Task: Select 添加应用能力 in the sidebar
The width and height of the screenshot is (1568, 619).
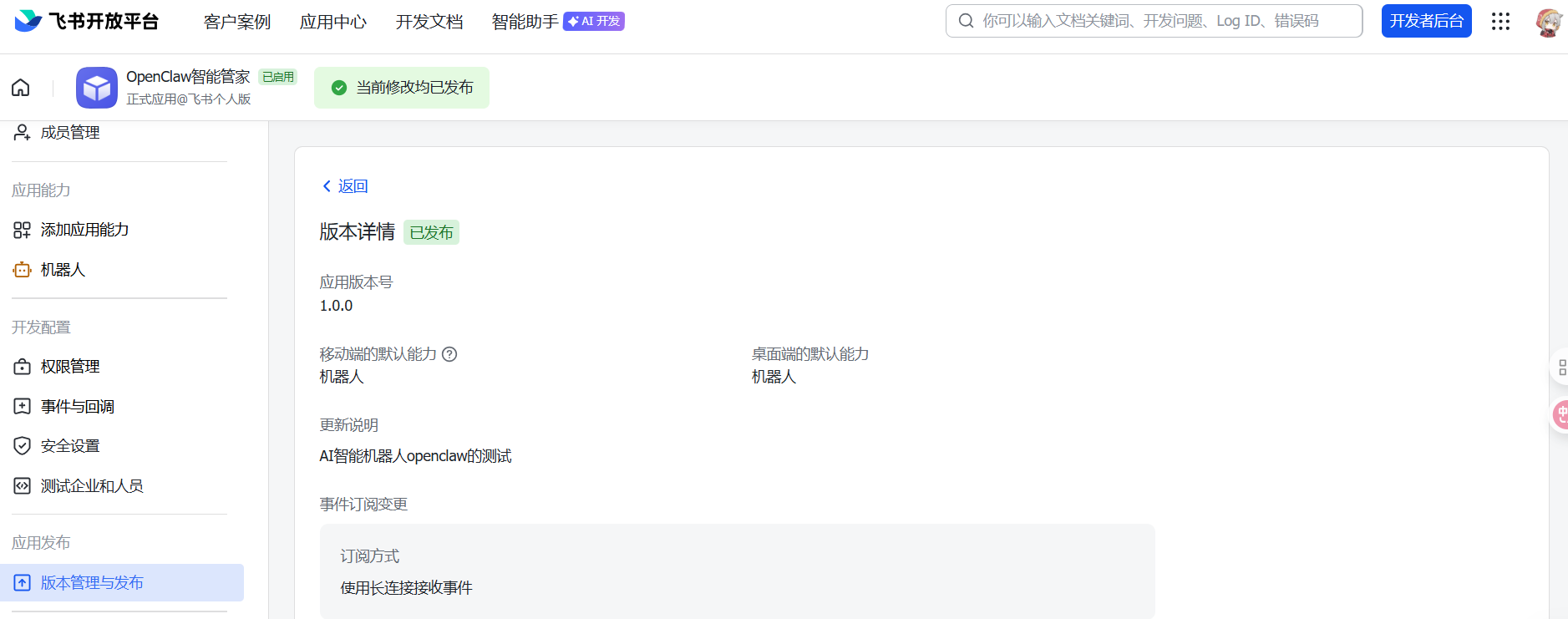Action: [x=84, y=230]
